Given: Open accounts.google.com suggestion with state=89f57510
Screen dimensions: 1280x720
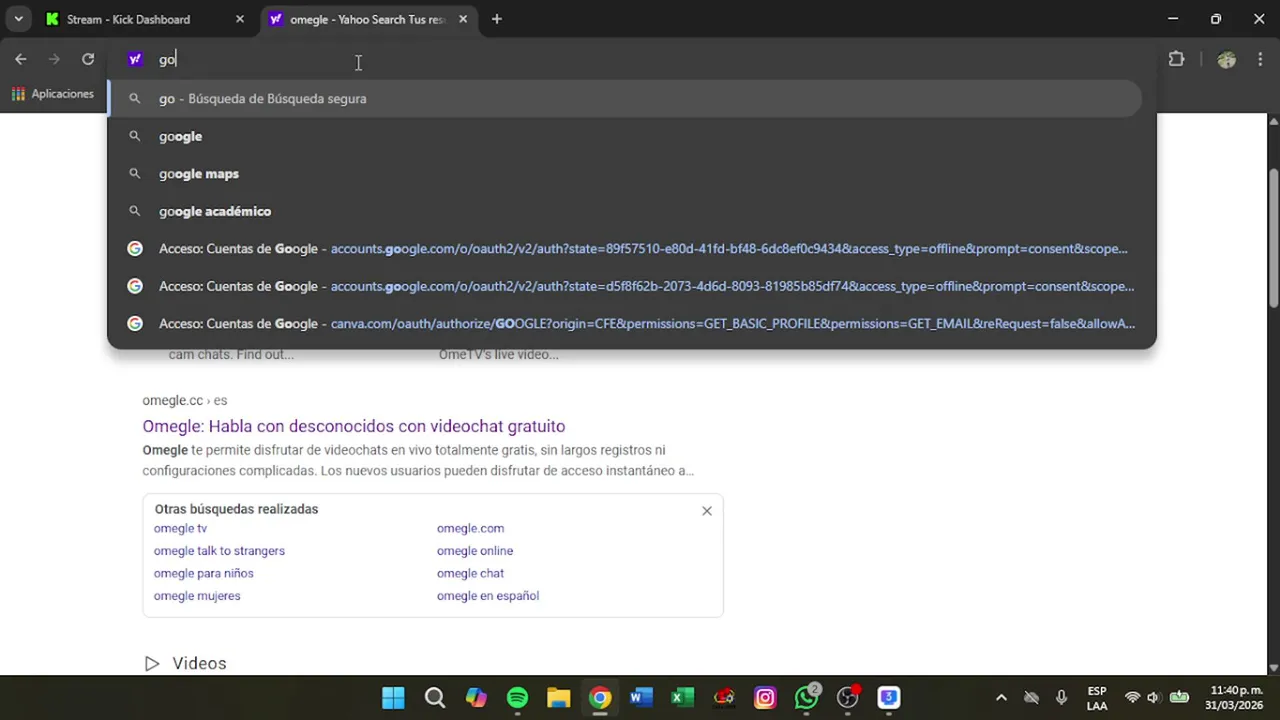Looking at the screenshot, I should (x=624, y=249).
